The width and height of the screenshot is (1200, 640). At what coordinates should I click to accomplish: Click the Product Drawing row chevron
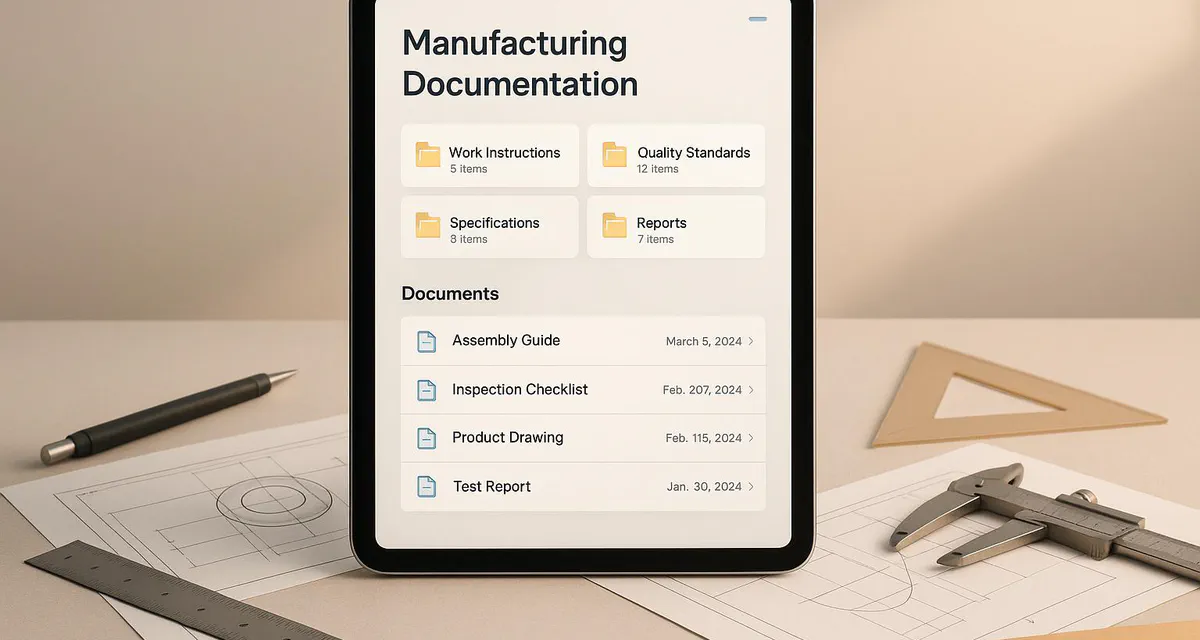coord(750,437)
